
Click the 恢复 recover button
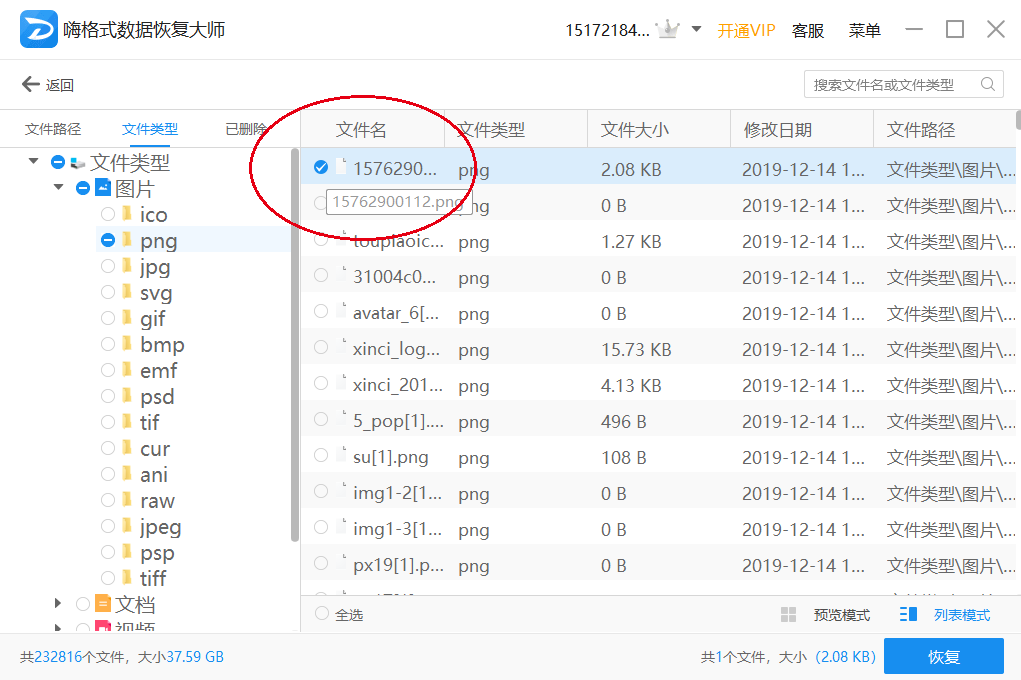click(x=944, y=657)
